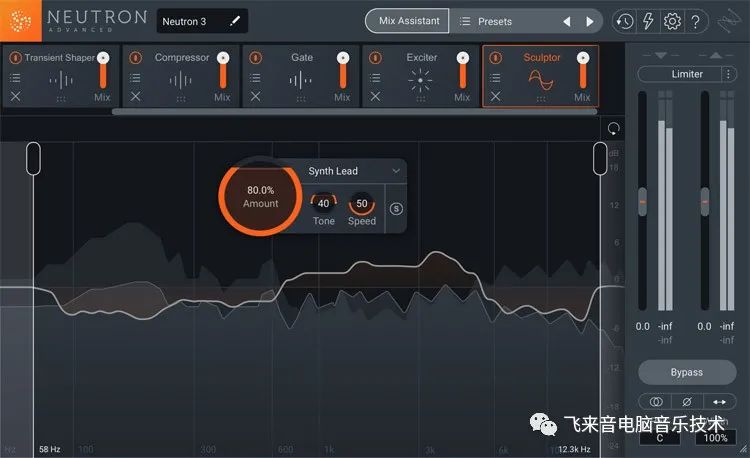
Task: Click the output threshold up triangle
Action: point(716,55)
